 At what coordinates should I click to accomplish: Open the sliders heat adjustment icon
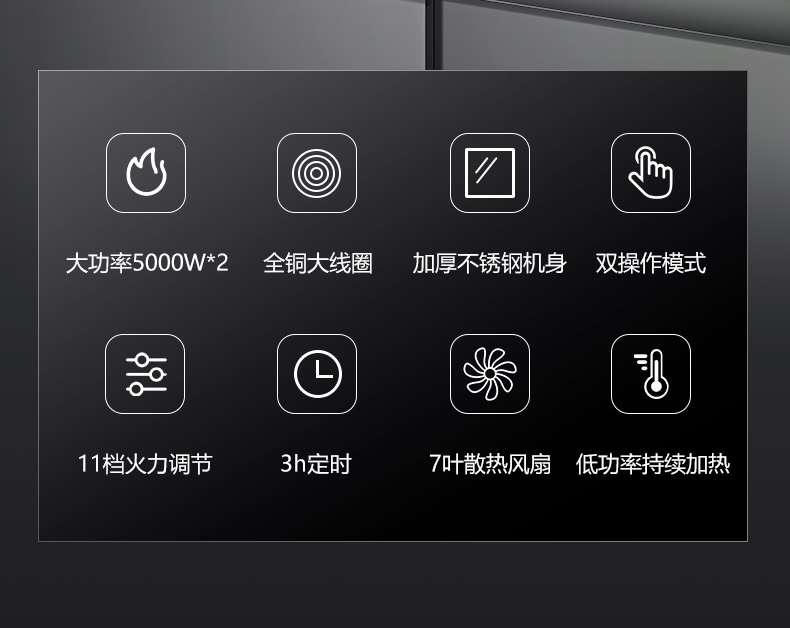(145, 374)
